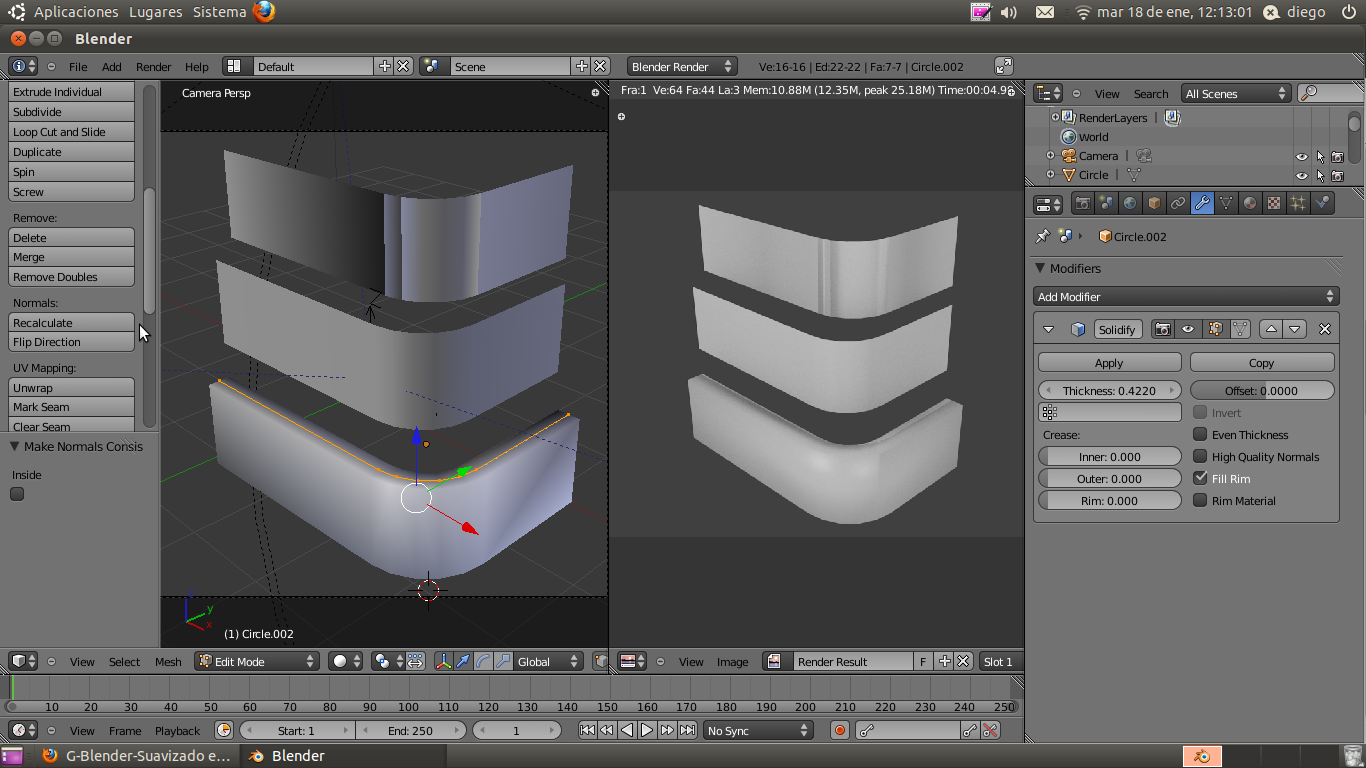
Task: Click the Thickness value slider
Action: (1109, 391)
